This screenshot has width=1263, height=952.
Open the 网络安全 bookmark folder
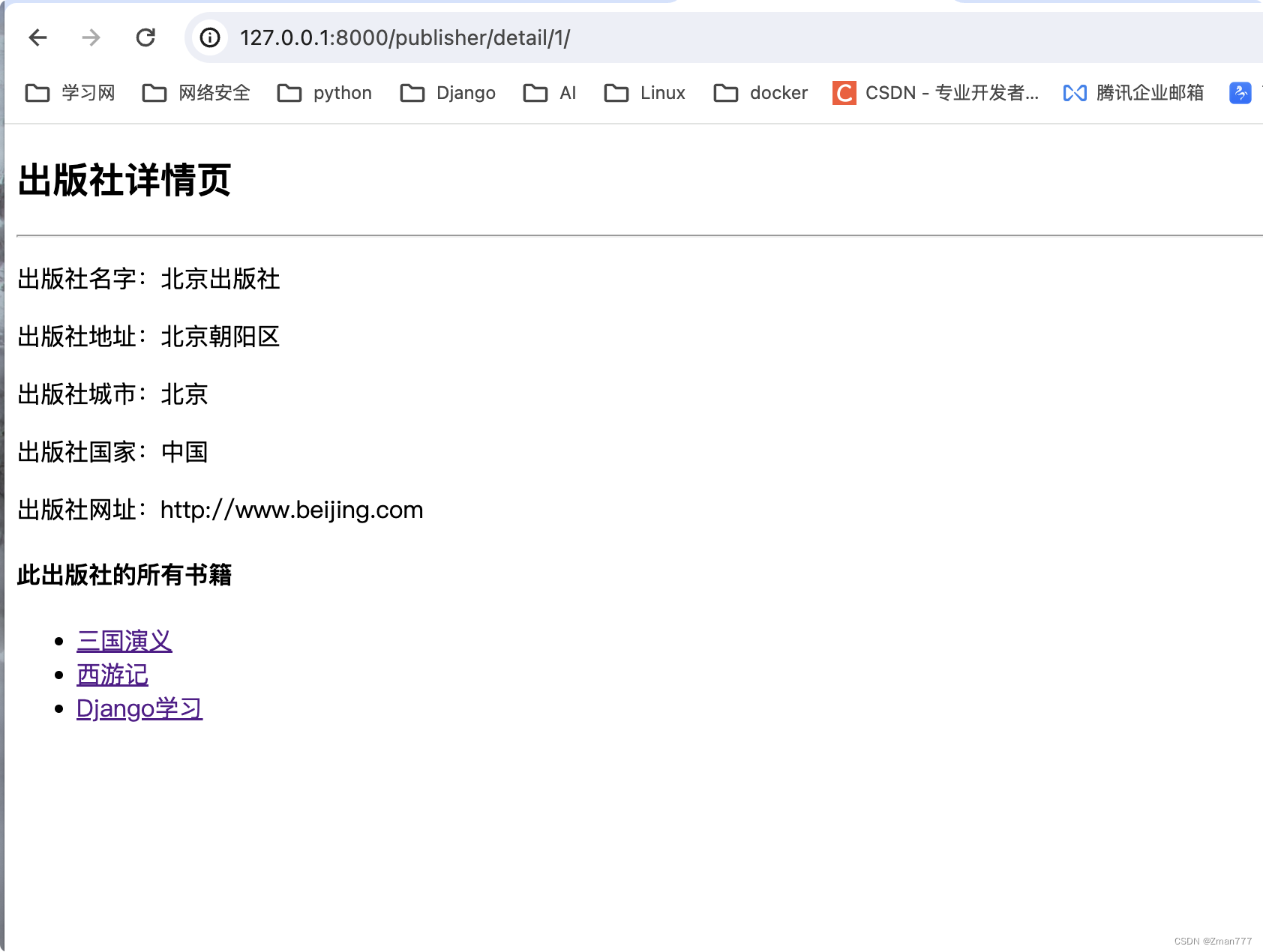click(196, 93)
